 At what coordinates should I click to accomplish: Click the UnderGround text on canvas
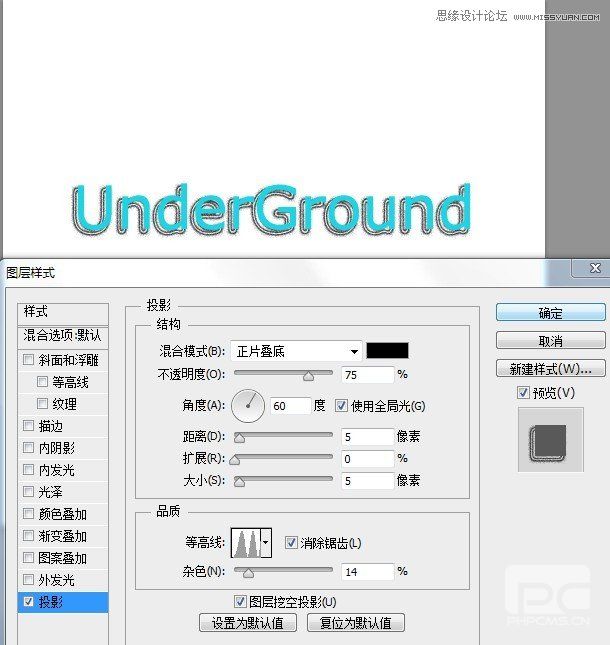[271, 210]
